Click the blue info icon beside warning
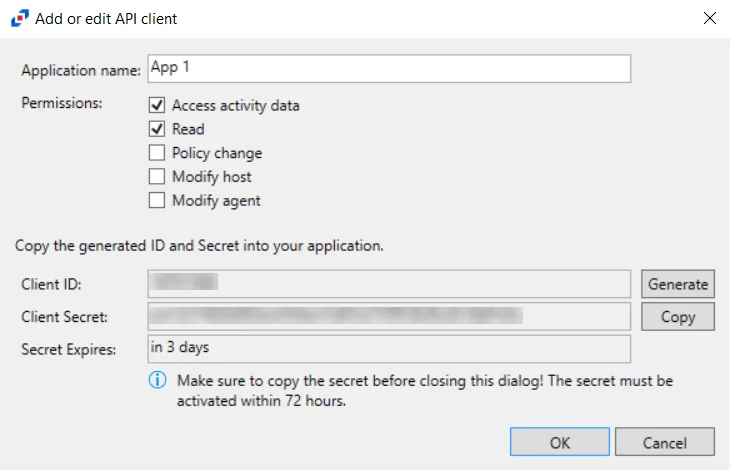730x470 pixels. [x=157, y=380]
